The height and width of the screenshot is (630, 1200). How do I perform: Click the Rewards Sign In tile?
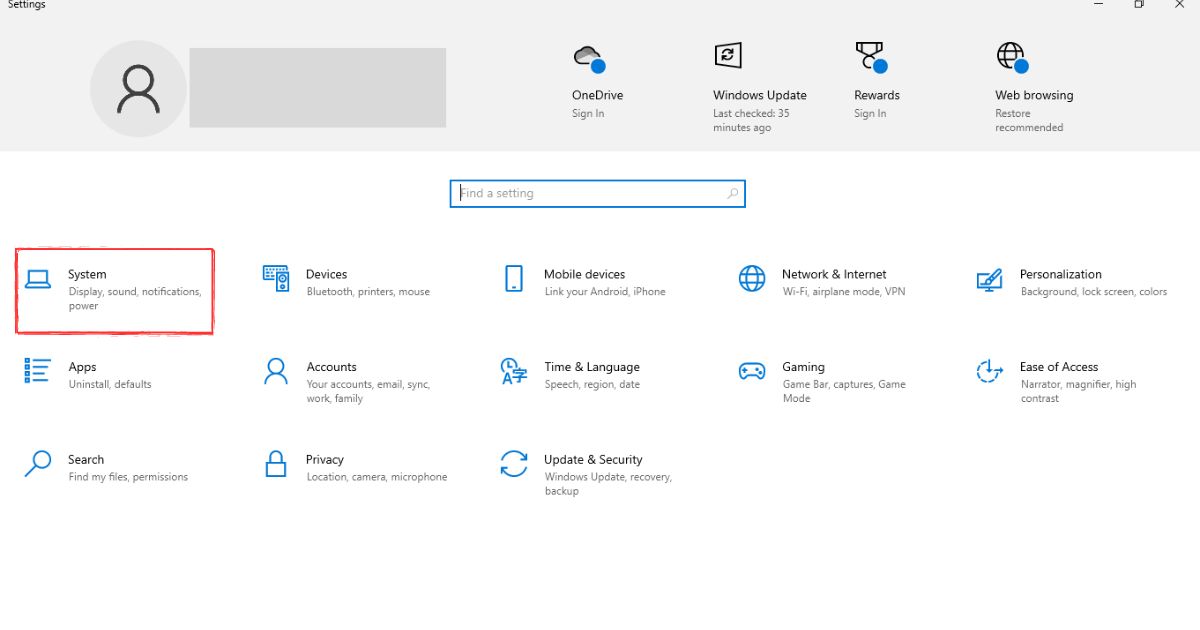click(x=876, y=95)
